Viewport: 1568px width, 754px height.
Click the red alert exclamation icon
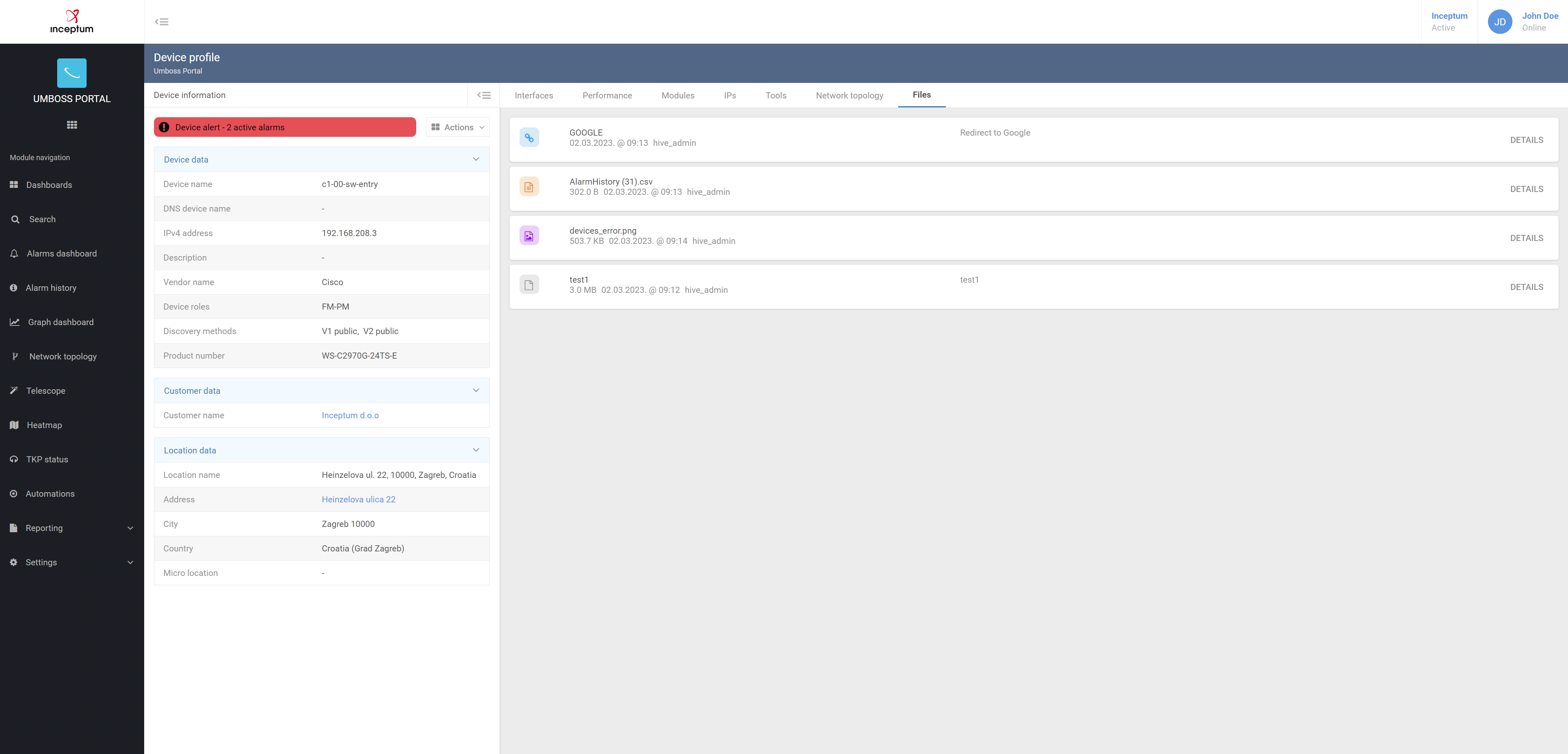point(164,127)
